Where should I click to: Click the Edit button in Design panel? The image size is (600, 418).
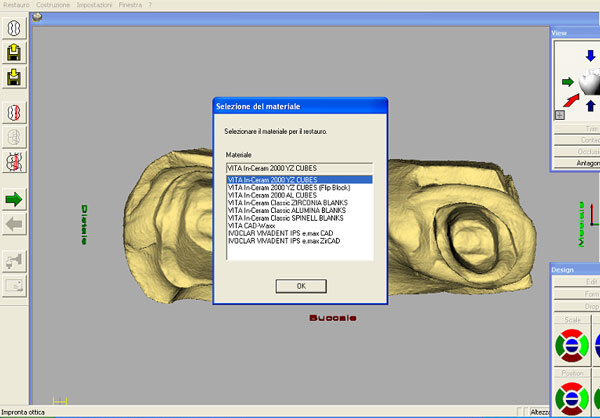click(577, 282)
